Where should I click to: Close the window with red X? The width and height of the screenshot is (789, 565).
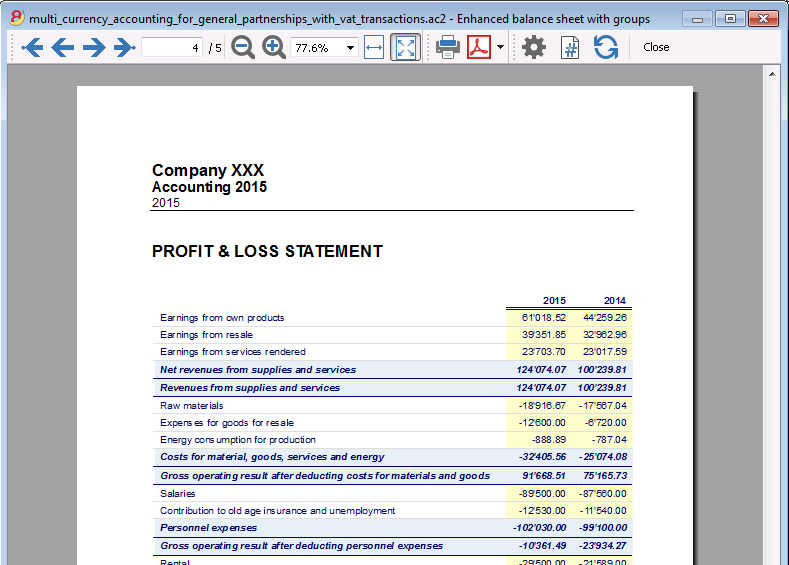pyautogui.click(x=763, y=19)
